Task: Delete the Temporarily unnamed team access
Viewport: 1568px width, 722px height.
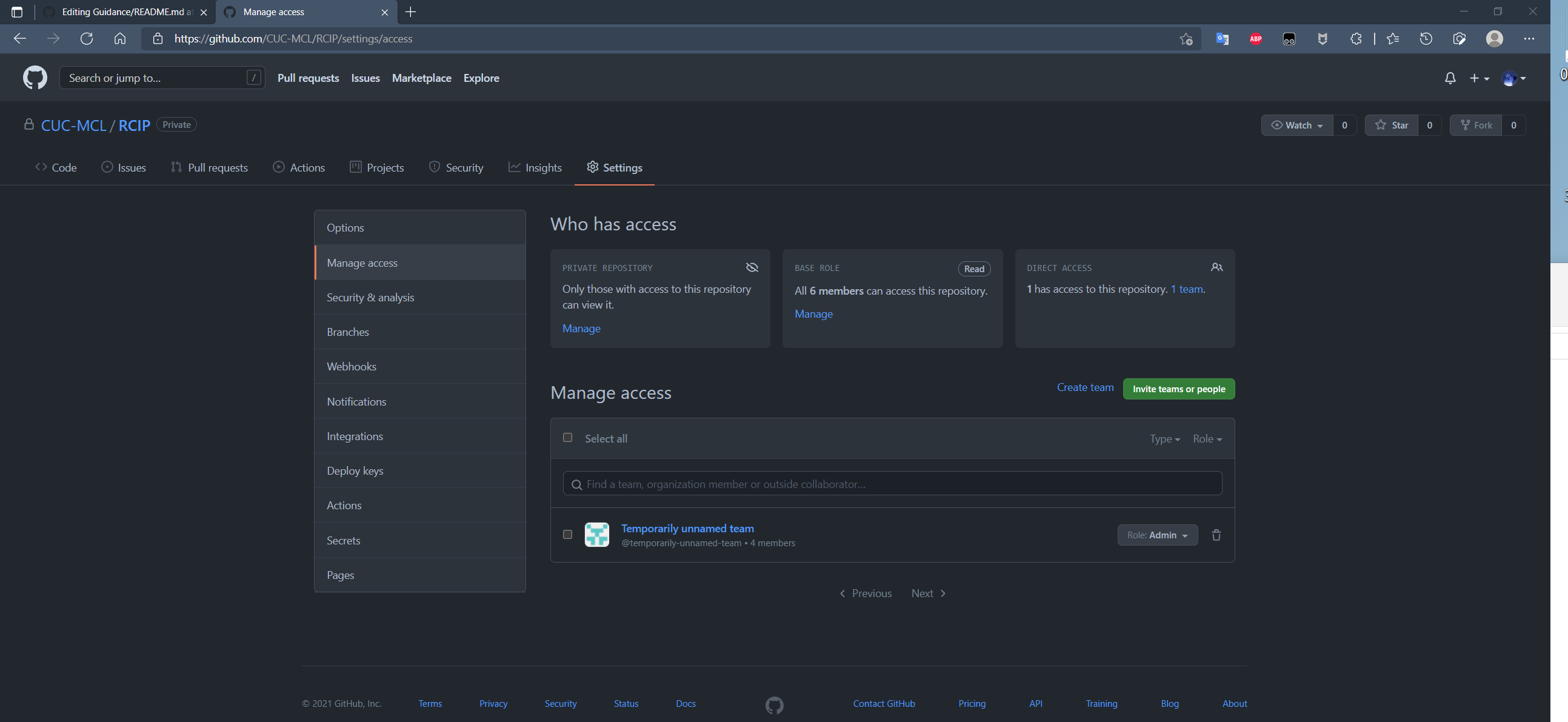Action: 1216,535
